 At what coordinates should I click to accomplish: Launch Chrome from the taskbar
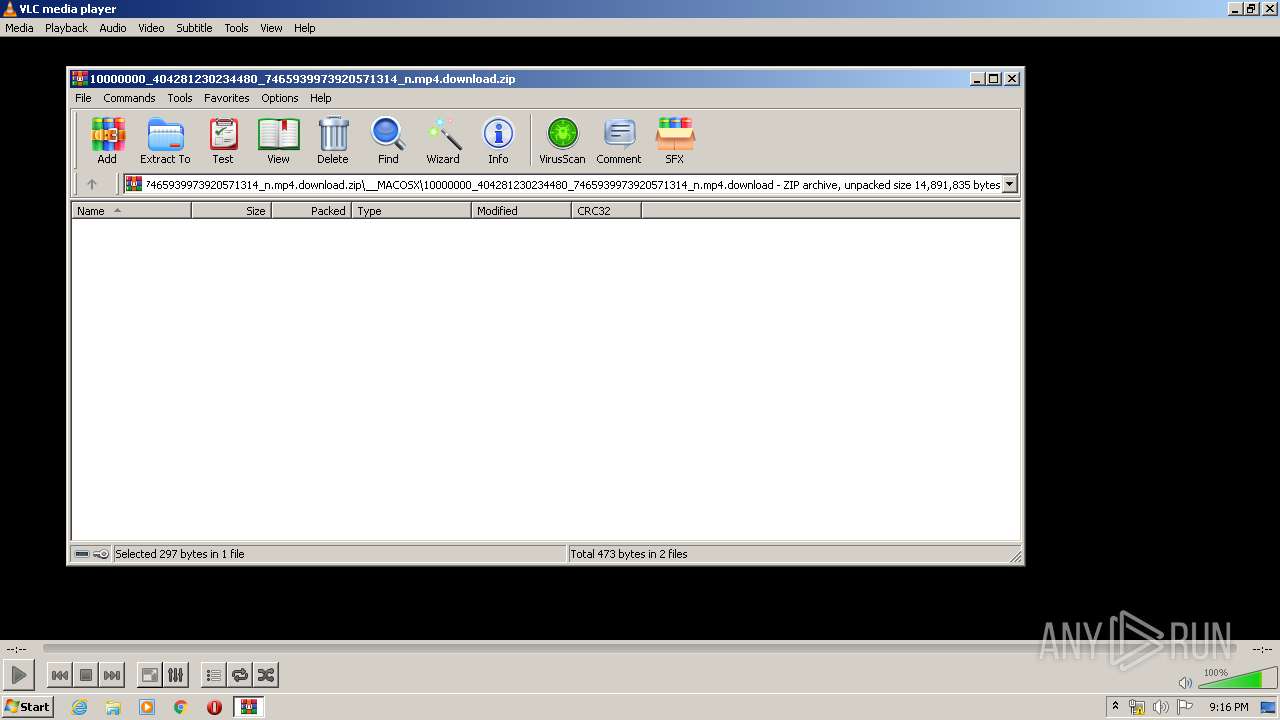(x=181, y=707)
